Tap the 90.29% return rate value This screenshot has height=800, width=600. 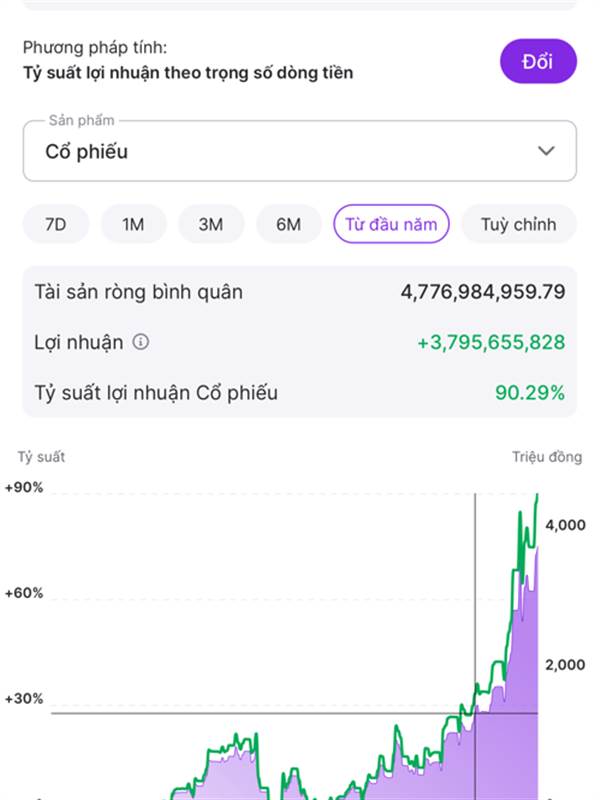click(530, 392)
